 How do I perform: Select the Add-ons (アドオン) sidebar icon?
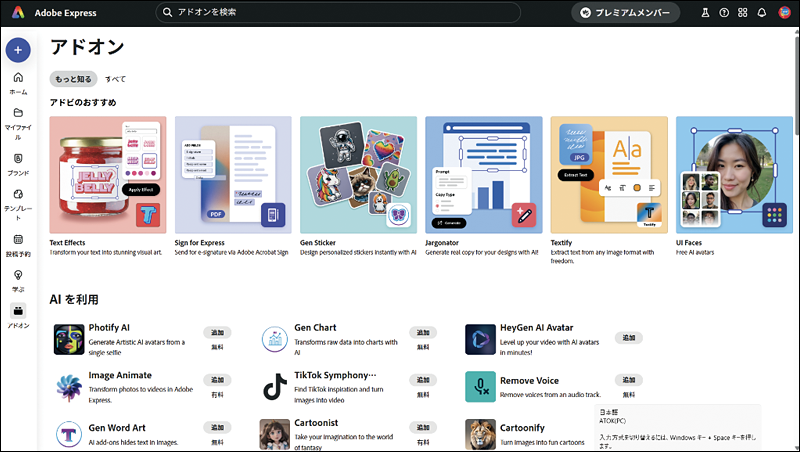[18, 311]
